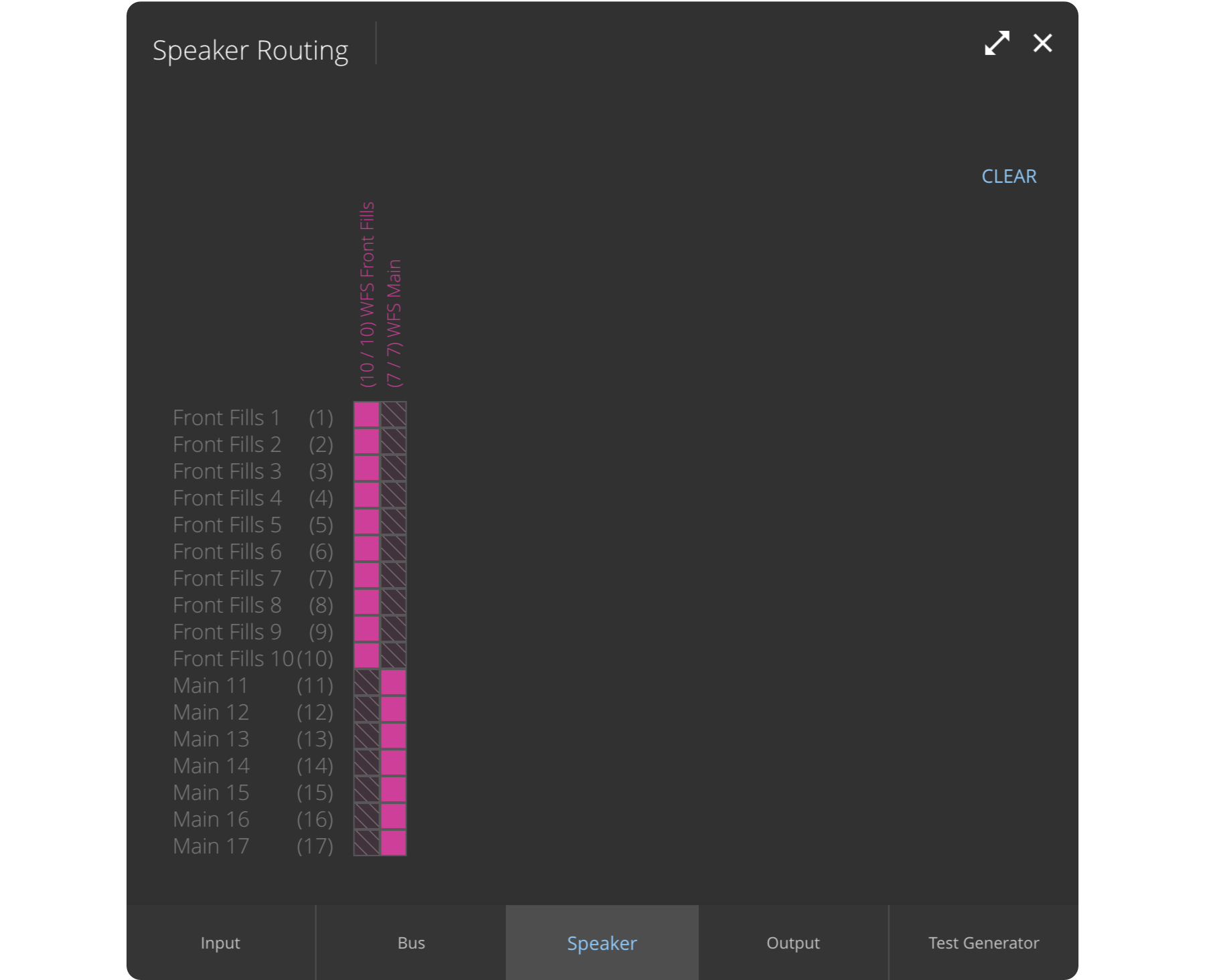Go to the Output tab
Viewport: 1205px width, 980px height.
point(793,943)
